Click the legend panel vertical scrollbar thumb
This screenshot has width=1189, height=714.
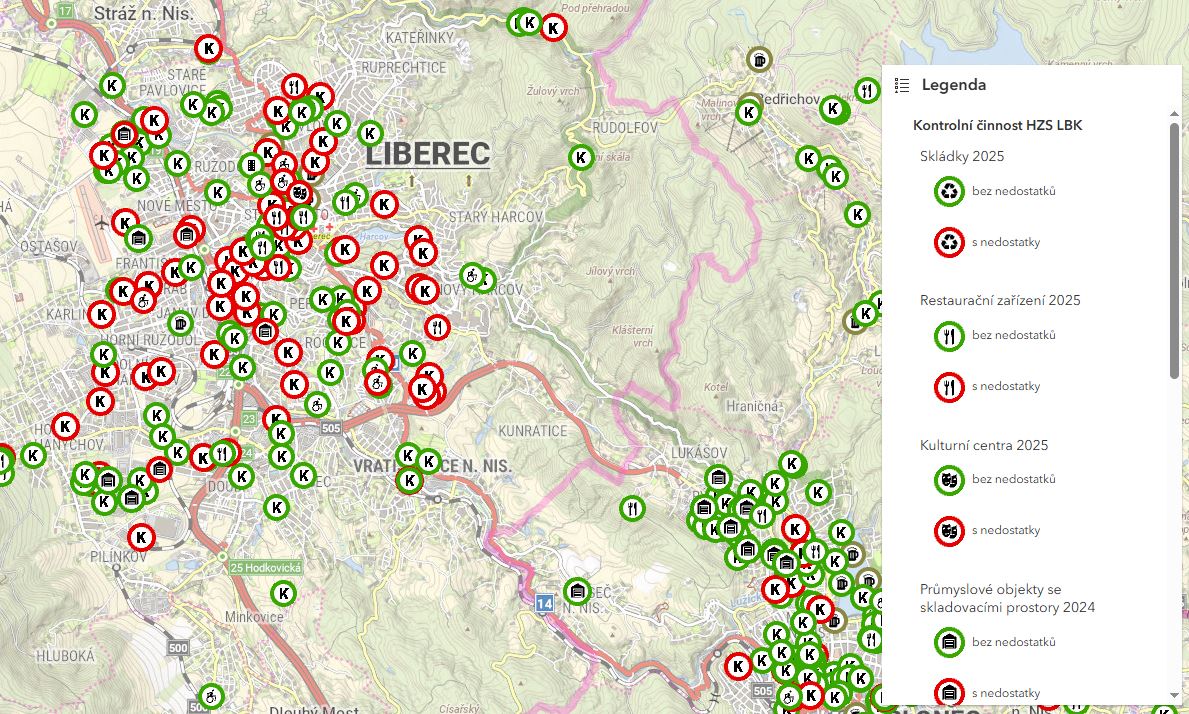(1174, 250)
